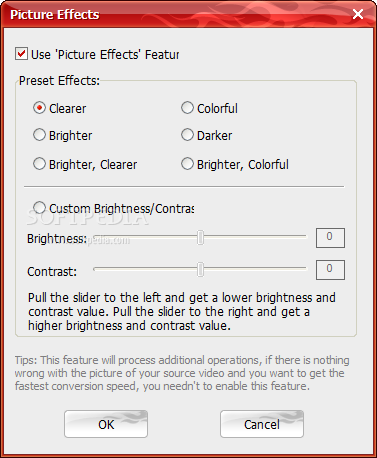This screenshot has width=377, height=458.
Task: Click the Tips text about conversion speed
Action: tap(182, 373)
